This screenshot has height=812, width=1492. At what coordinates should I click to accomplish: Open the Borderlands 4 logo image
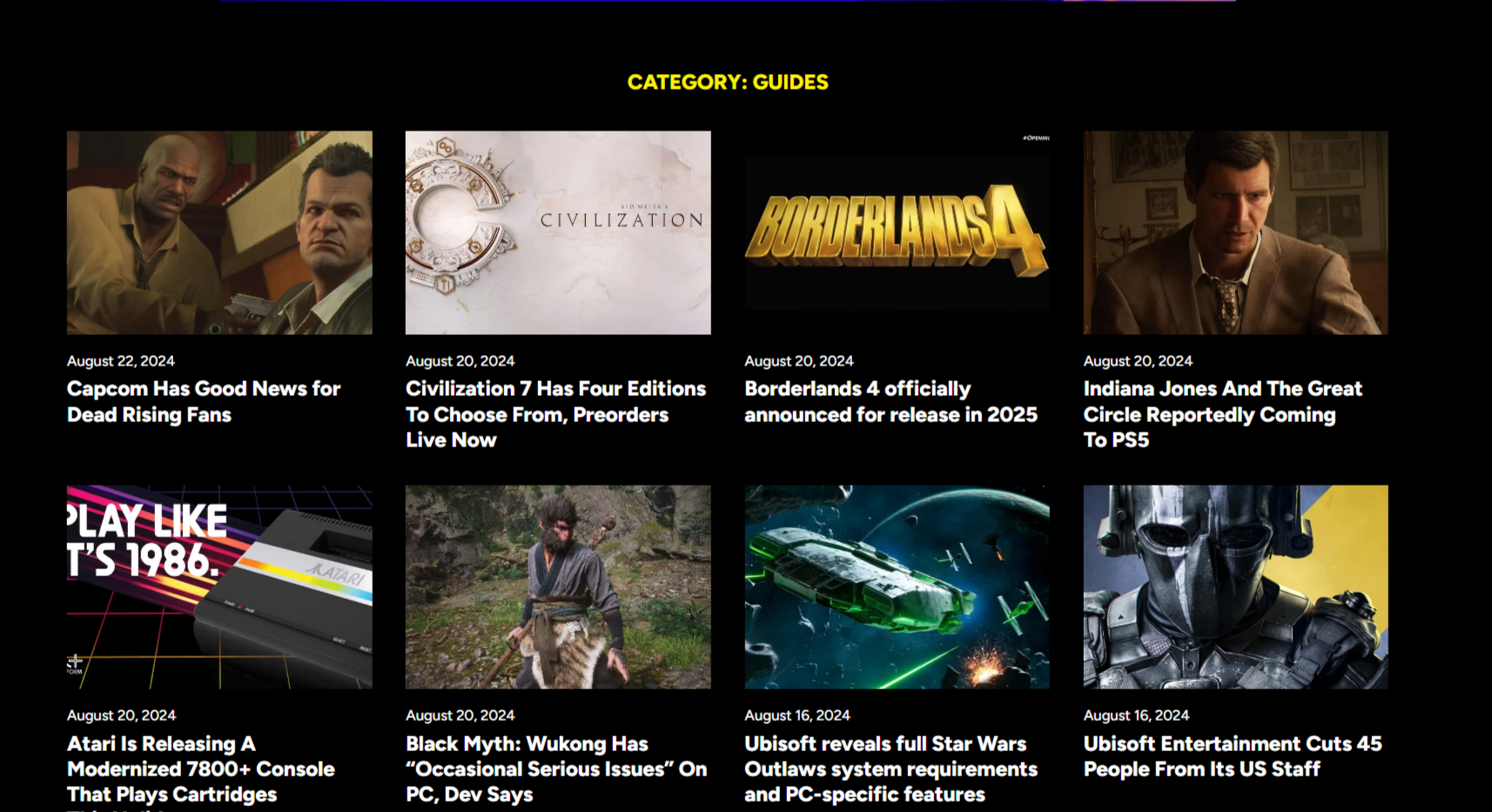click(897, 232)
